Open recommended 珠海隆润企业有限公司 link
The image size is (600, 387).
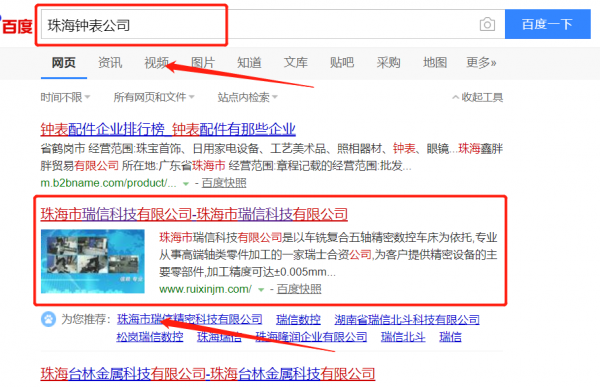311,337
